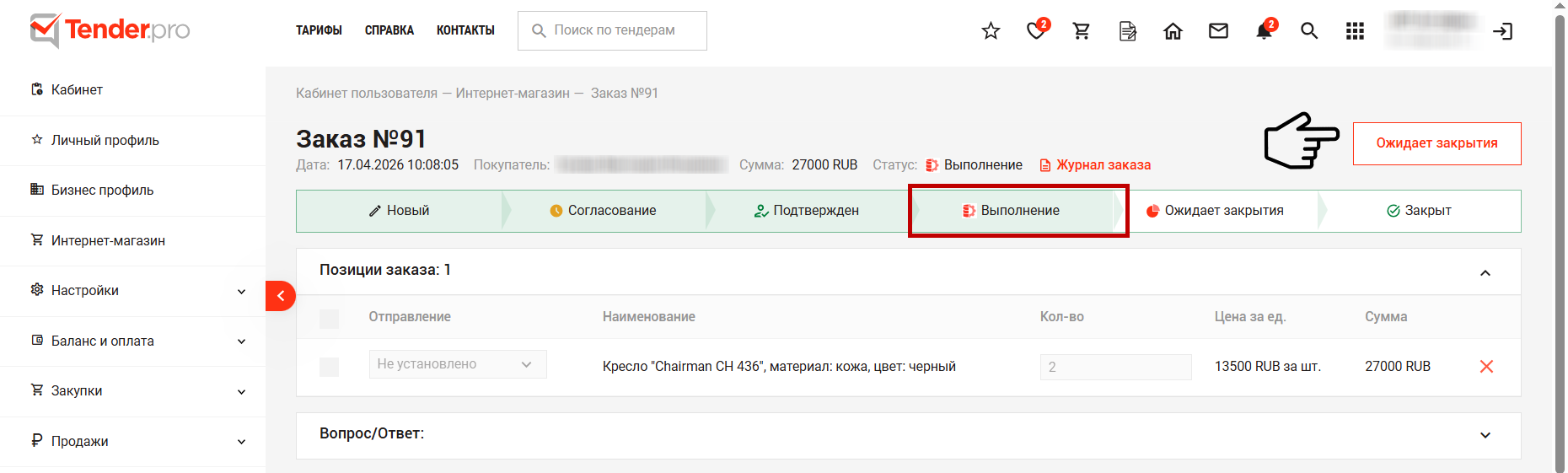The height and width of the screenshot is (473, 1568).
Task: Click the logout arrow icon
Action: pyautogui.click(x=1502, y=31)
